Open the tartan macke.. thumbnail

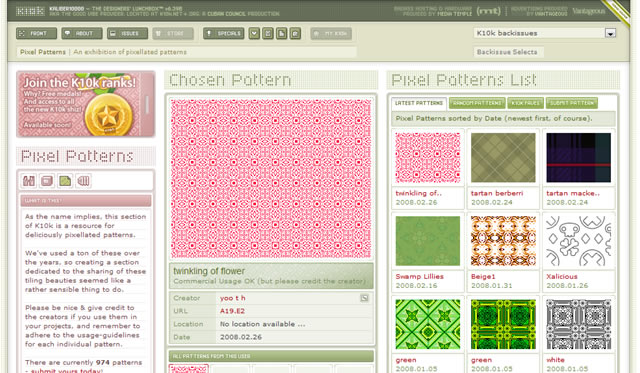pos(579,158)
